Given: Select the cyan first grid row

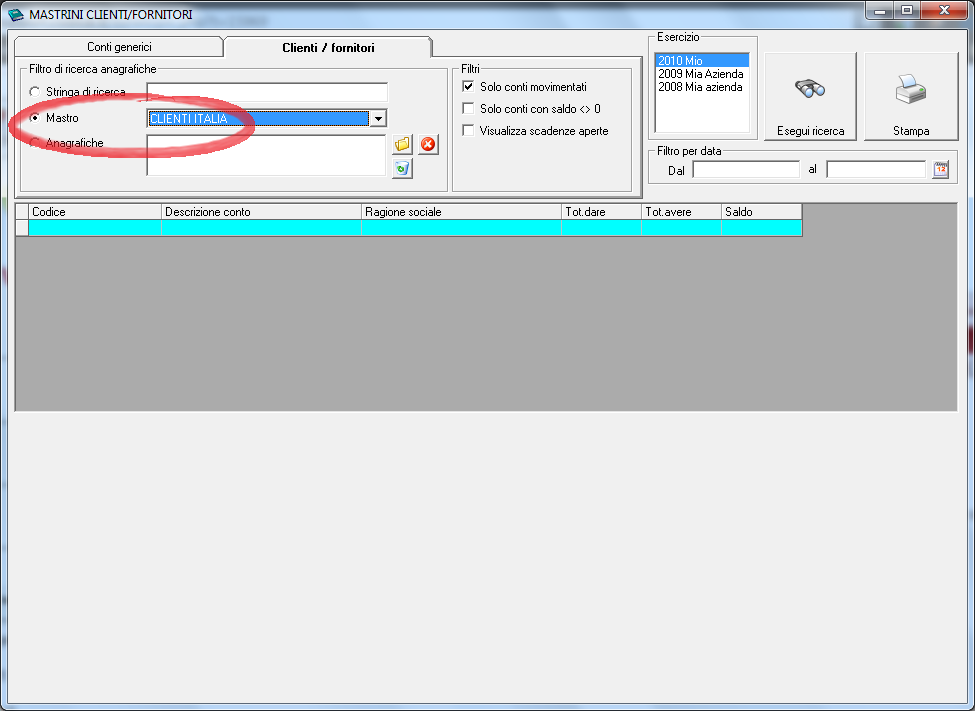Looking at the screenshot, I should tap(415, 228).
